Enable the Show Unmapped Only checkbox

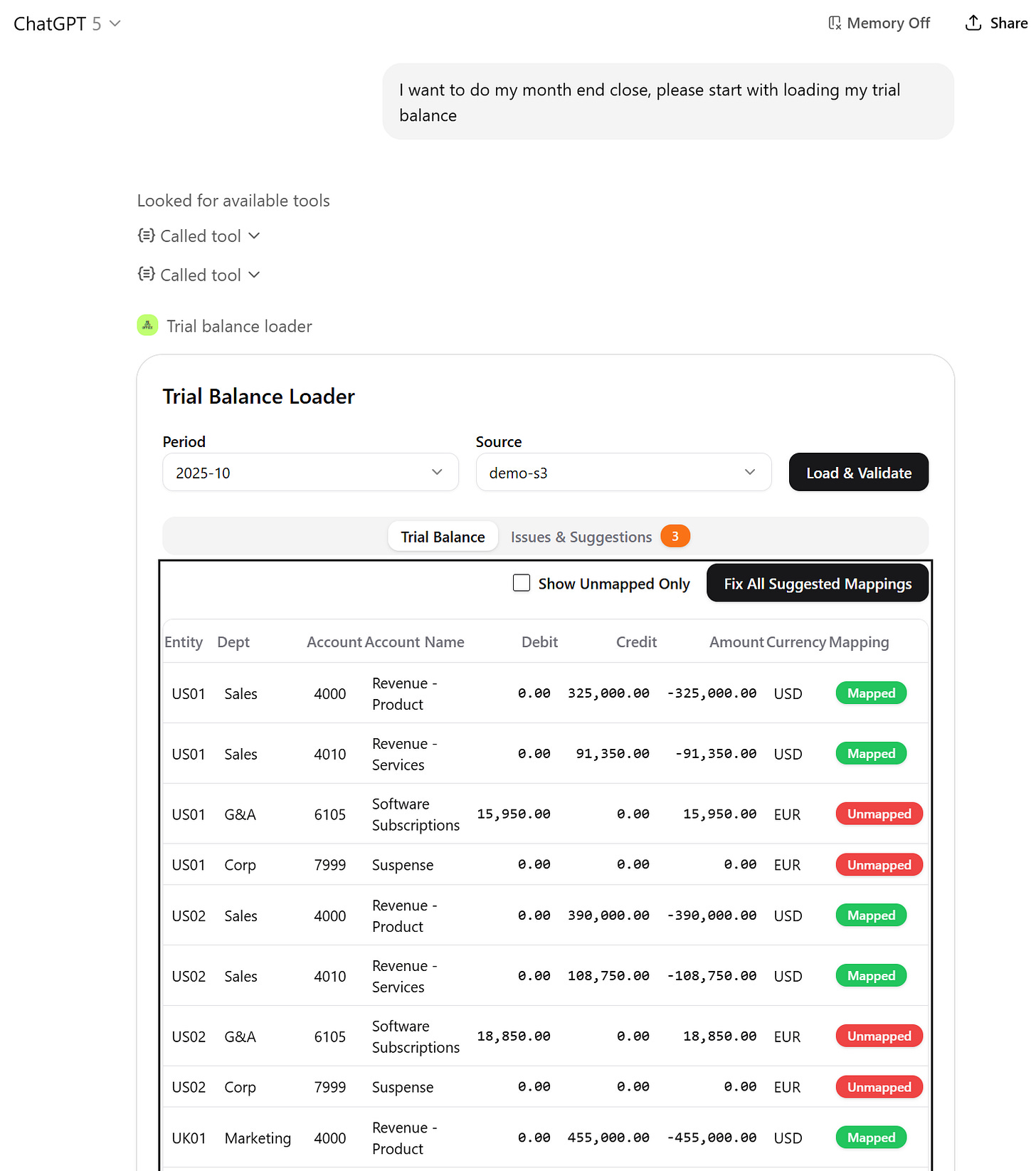(x=522, y=583)
